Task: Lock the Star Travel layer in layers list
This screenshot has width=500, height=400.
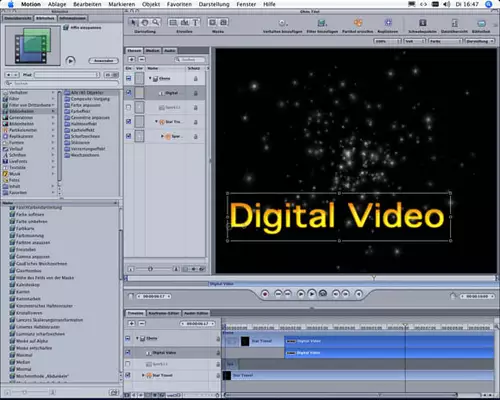Action: coord(196,122)
